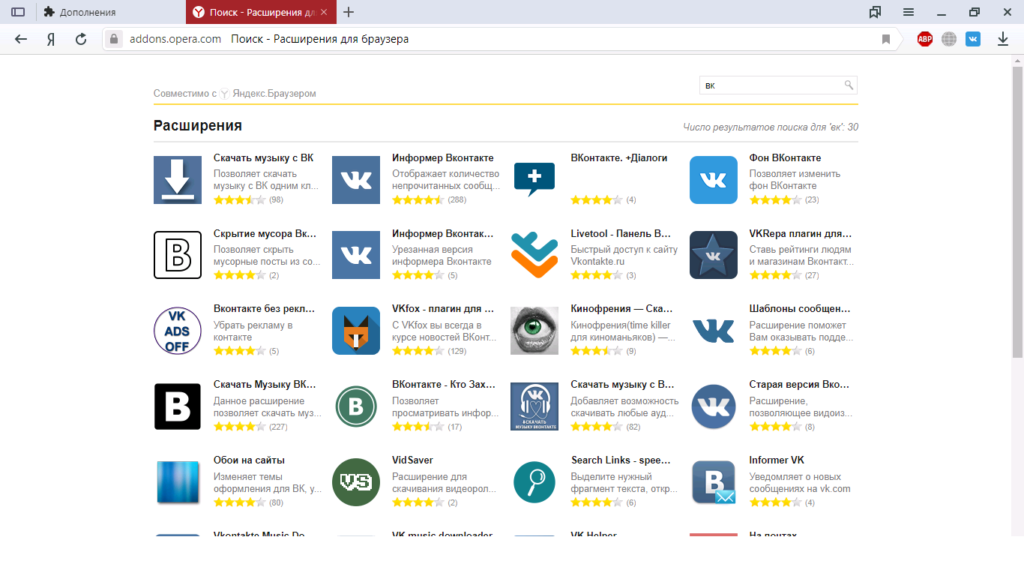The width and height of the screenshot is (1024, 576).
Task: Open the Search Links - spee... title
Action: click(x=620, y=460)
